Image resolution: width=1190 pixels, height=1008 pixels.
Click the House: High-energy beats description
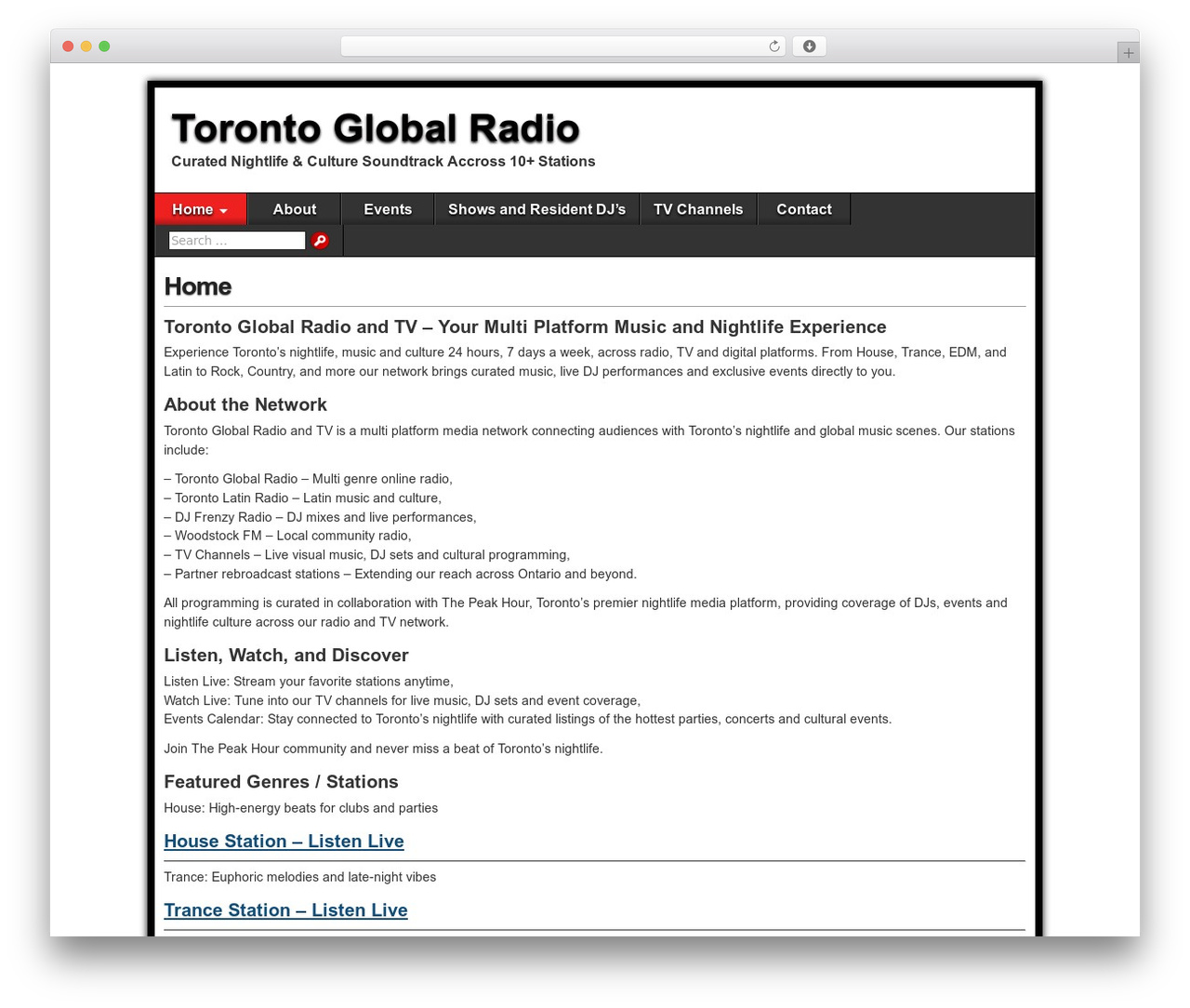301,808
